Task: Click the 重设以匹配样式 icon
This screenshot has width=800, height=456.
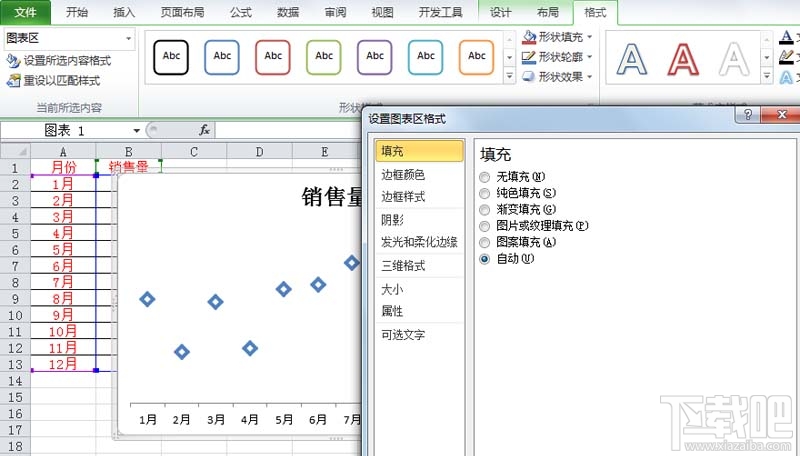Action: coord(13,81)
